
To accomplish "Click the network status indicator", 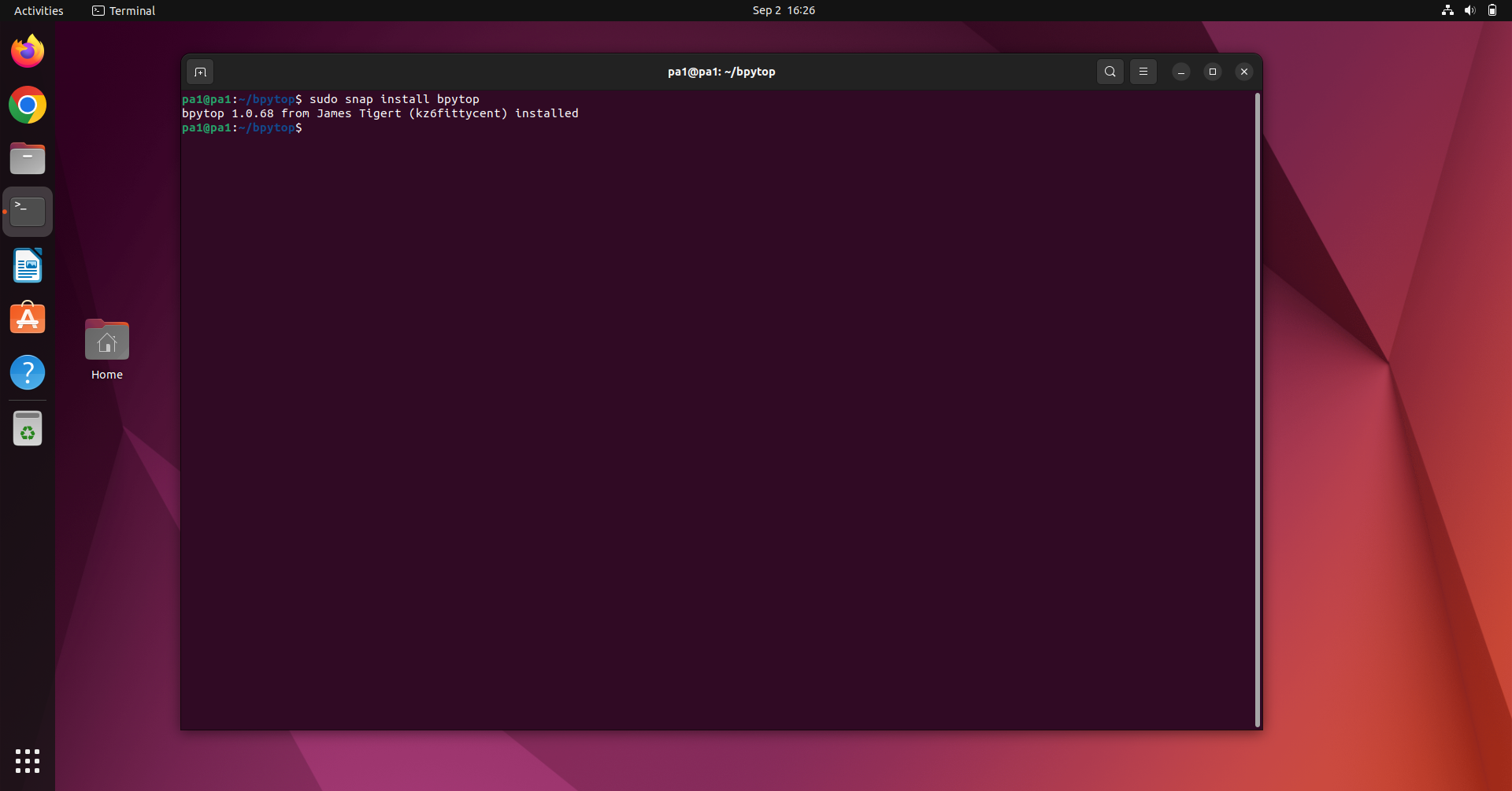I will [1447, 10].
